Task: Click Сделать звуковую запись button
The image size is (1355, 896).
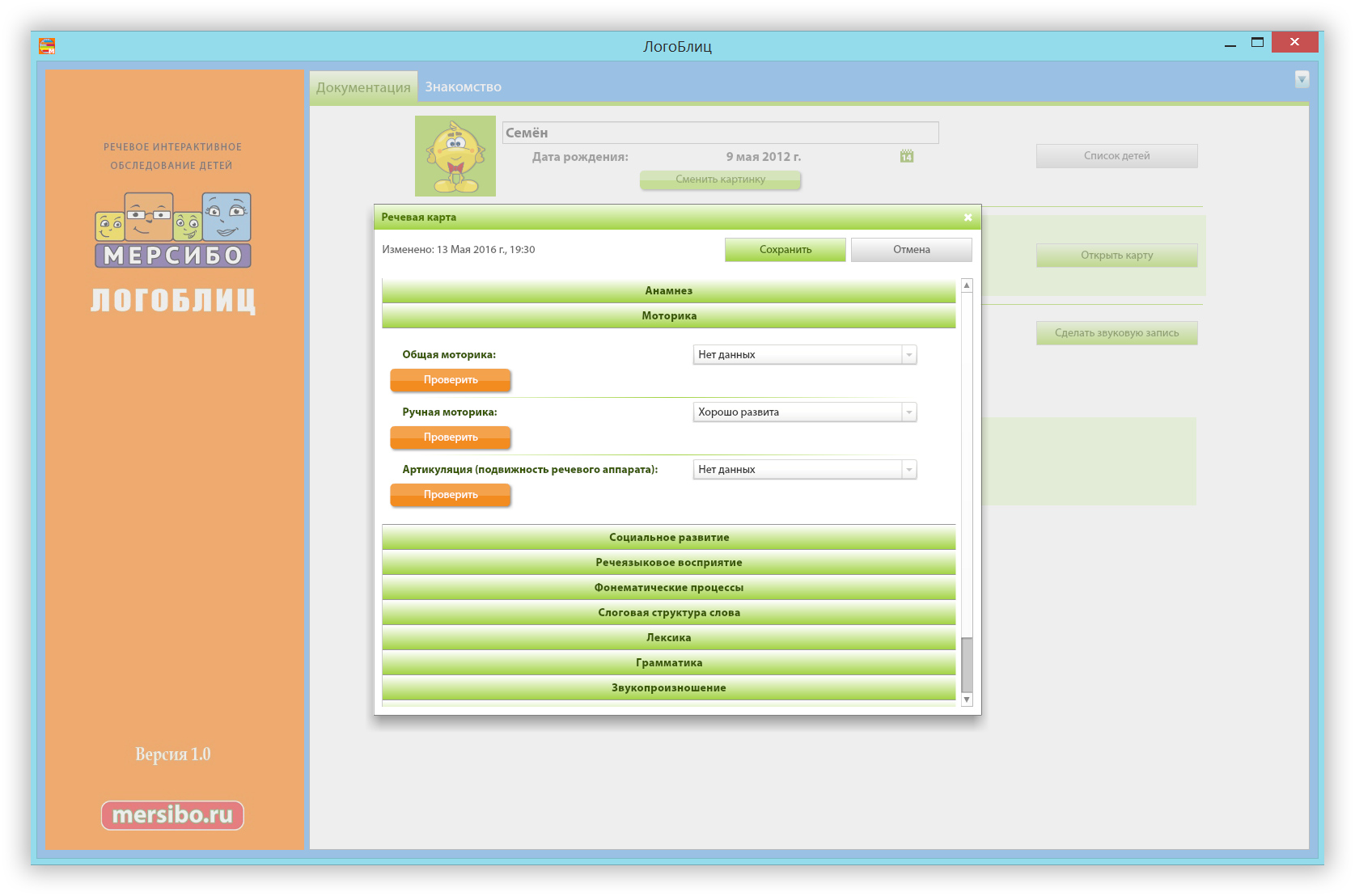Action: (1116, 333)
